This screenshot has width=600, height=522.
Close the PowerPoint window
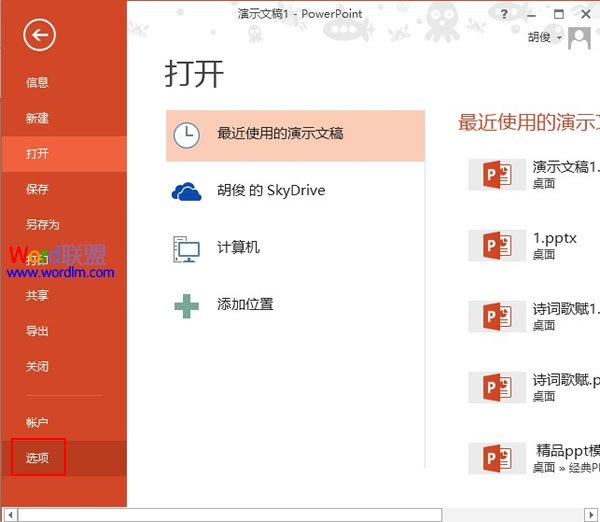click(586, 14)
